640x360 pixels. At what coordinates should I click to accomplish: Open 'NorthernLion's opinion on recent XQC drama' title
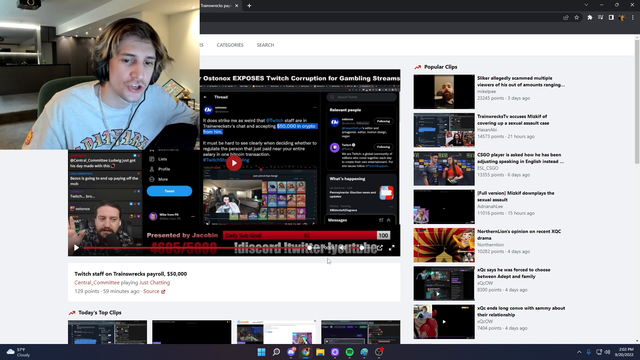pyautogui.click(x=519, y=235)
